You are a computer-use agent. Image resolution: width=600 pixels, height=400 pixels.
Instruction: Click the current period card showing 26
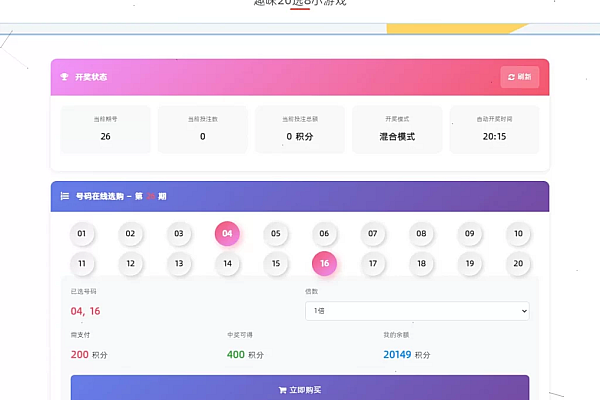coord(106,129)
